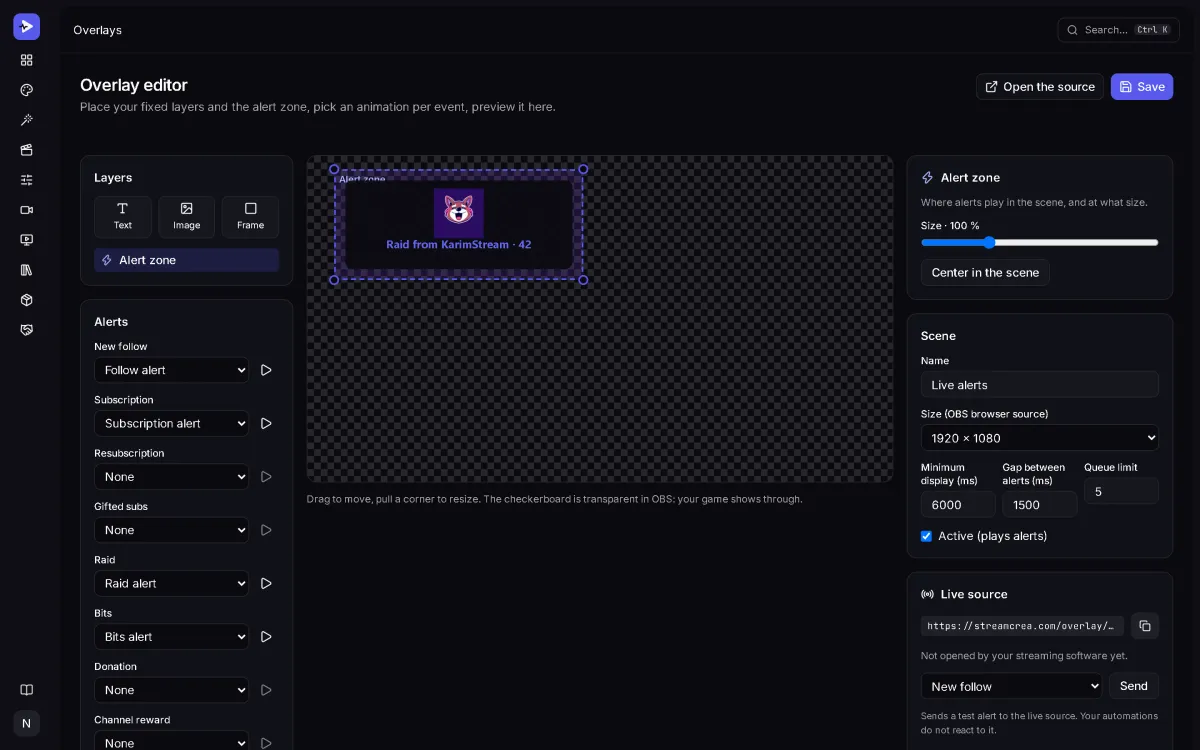Open the N user avatar

[x=27, y=723]
